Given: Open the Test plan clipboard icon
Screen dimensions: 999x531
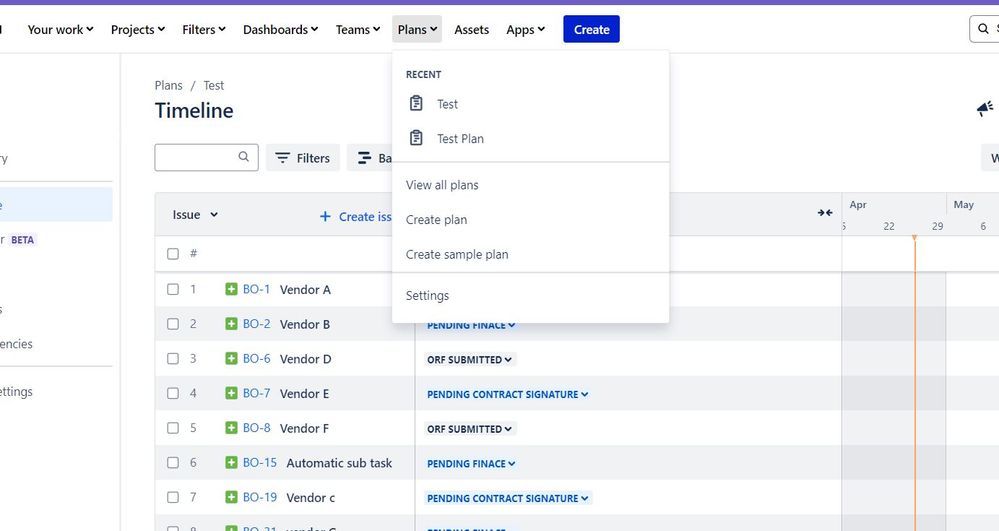Looking at the screenshot, I should coord(416,103).
